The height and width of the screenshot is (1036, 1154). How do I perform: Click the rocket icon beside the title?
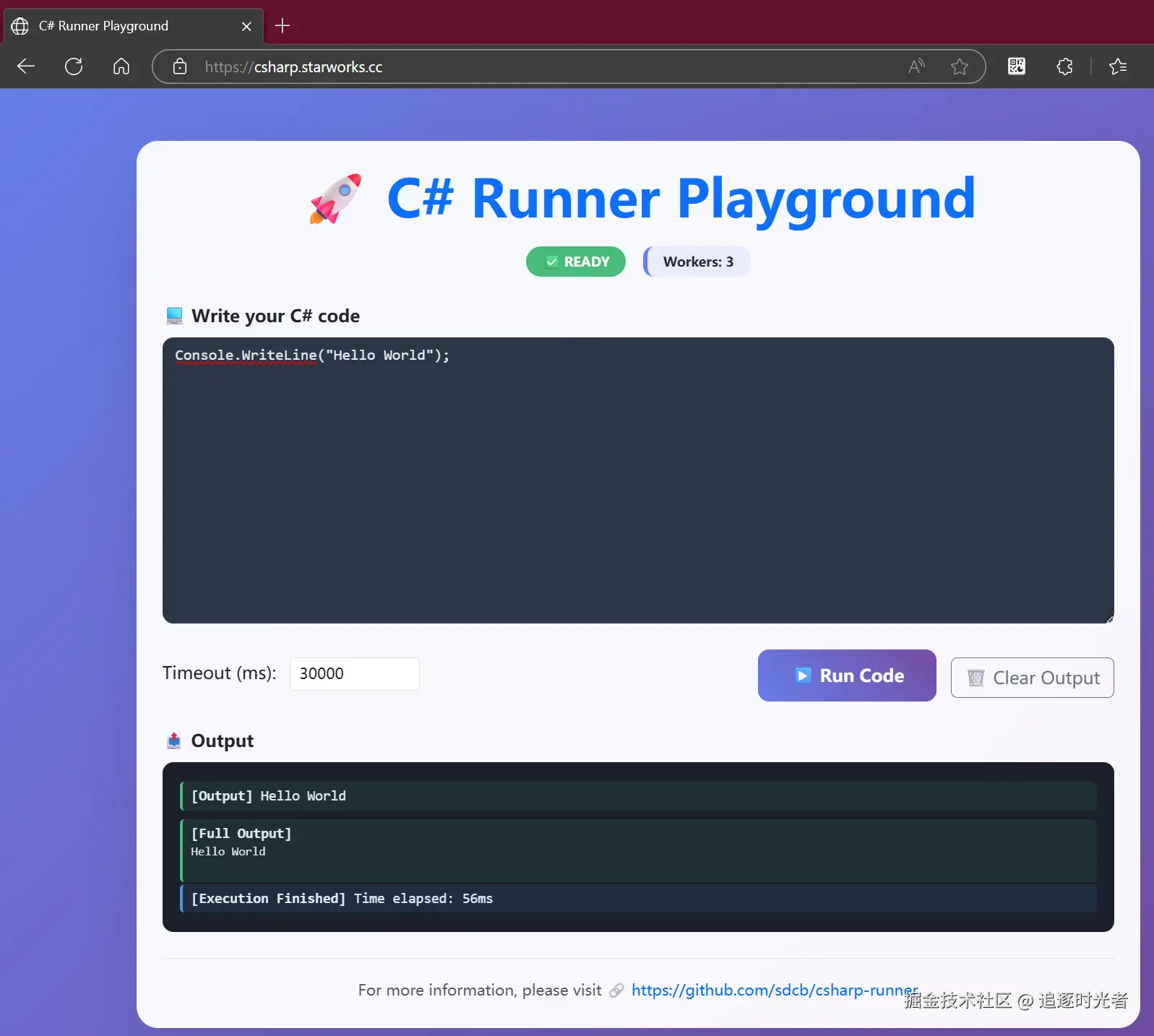pos(335,199)
